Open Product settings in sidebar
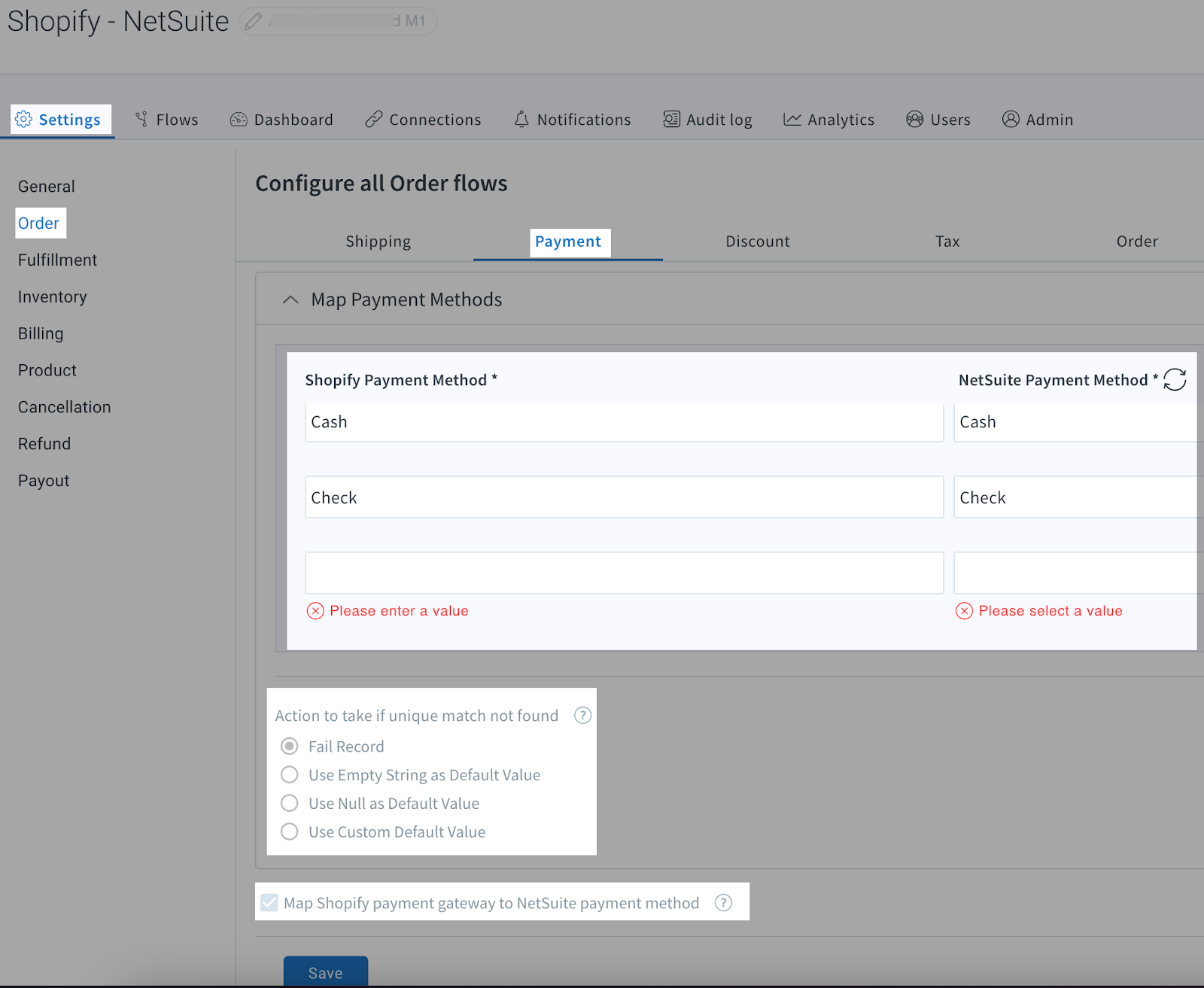The image size is (1204, 988). coord(47,370)
